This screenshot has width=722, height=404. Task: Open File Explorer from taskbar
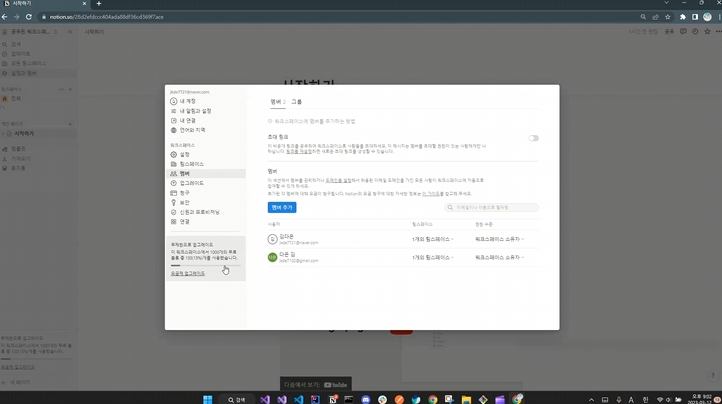tap(466, 399)
